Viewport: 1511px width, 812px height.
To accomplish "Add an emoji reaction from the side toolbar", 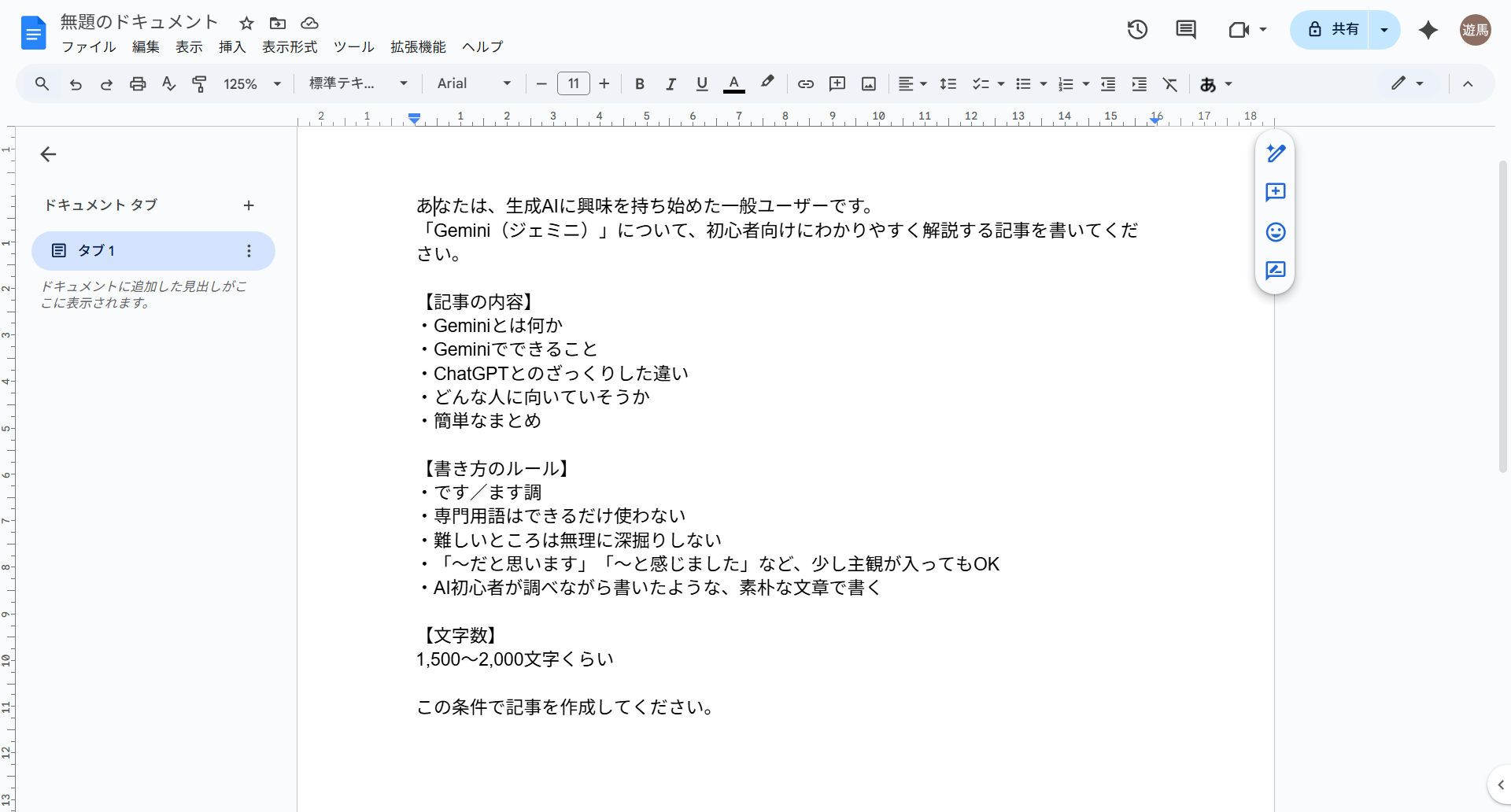I will [x=1275, y=232].
